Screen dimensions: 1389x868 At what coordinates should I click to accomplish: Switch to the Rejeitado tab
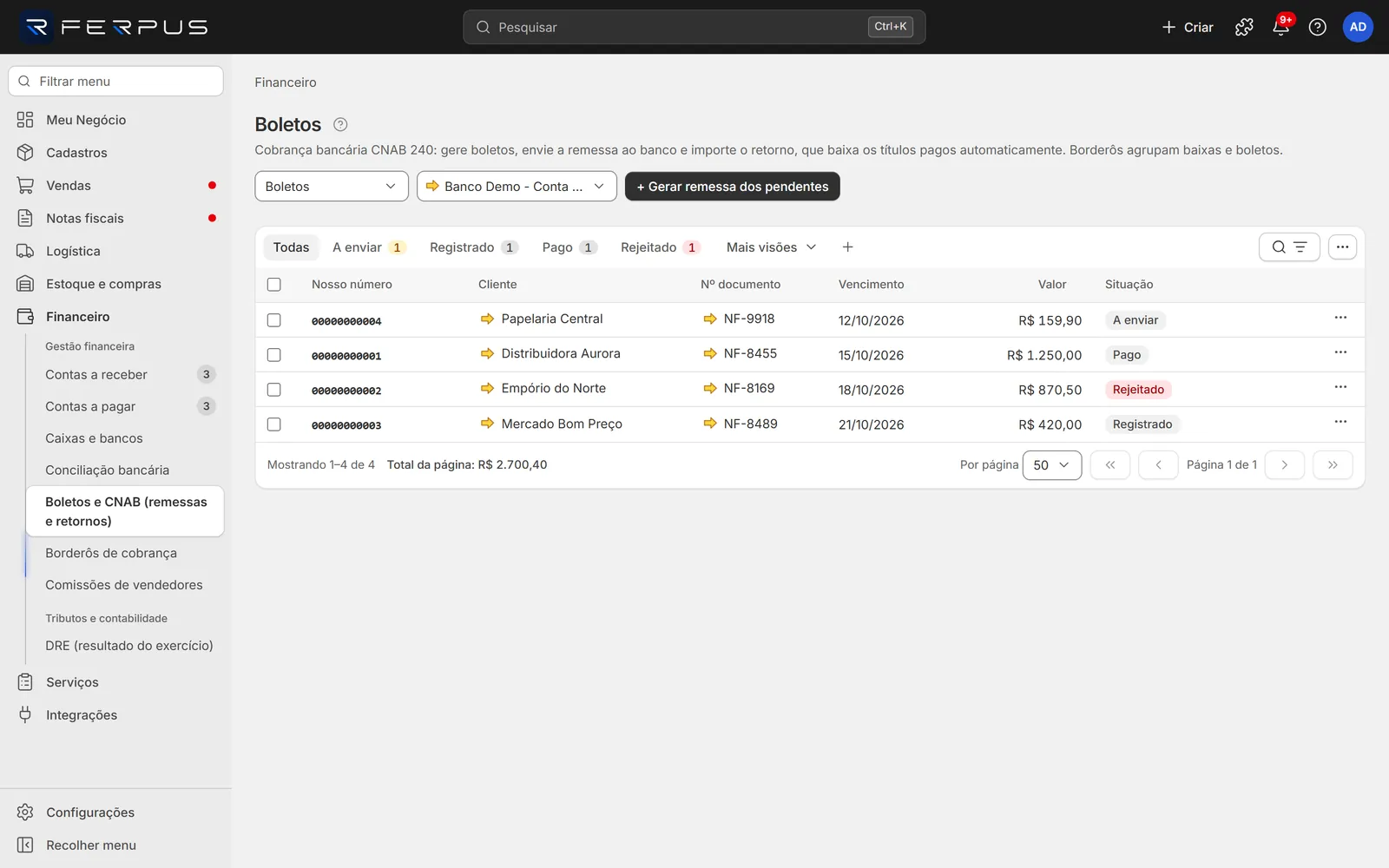660,247
